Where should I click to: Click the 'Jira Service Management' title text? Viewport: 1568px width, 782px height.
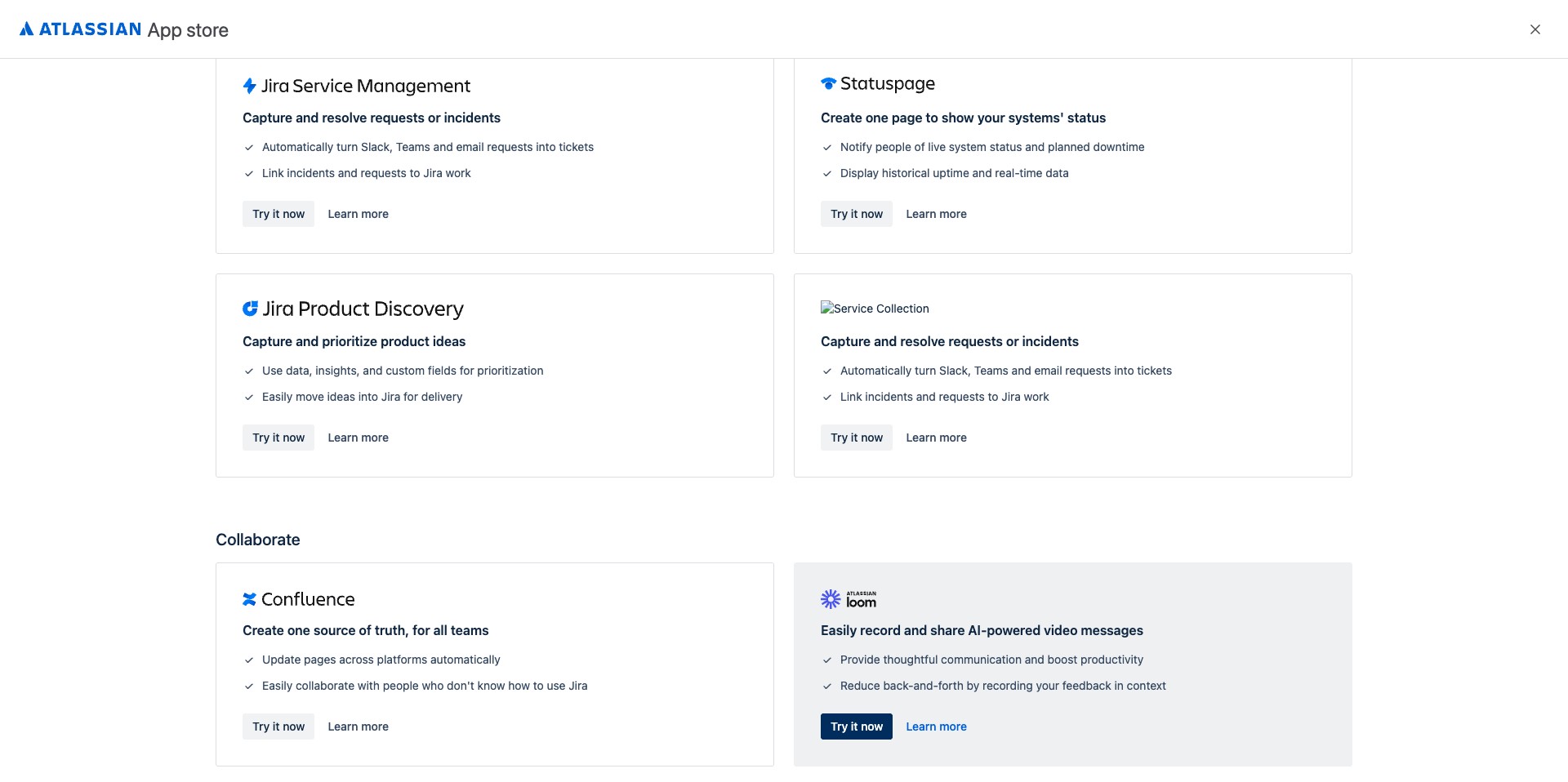366,86
